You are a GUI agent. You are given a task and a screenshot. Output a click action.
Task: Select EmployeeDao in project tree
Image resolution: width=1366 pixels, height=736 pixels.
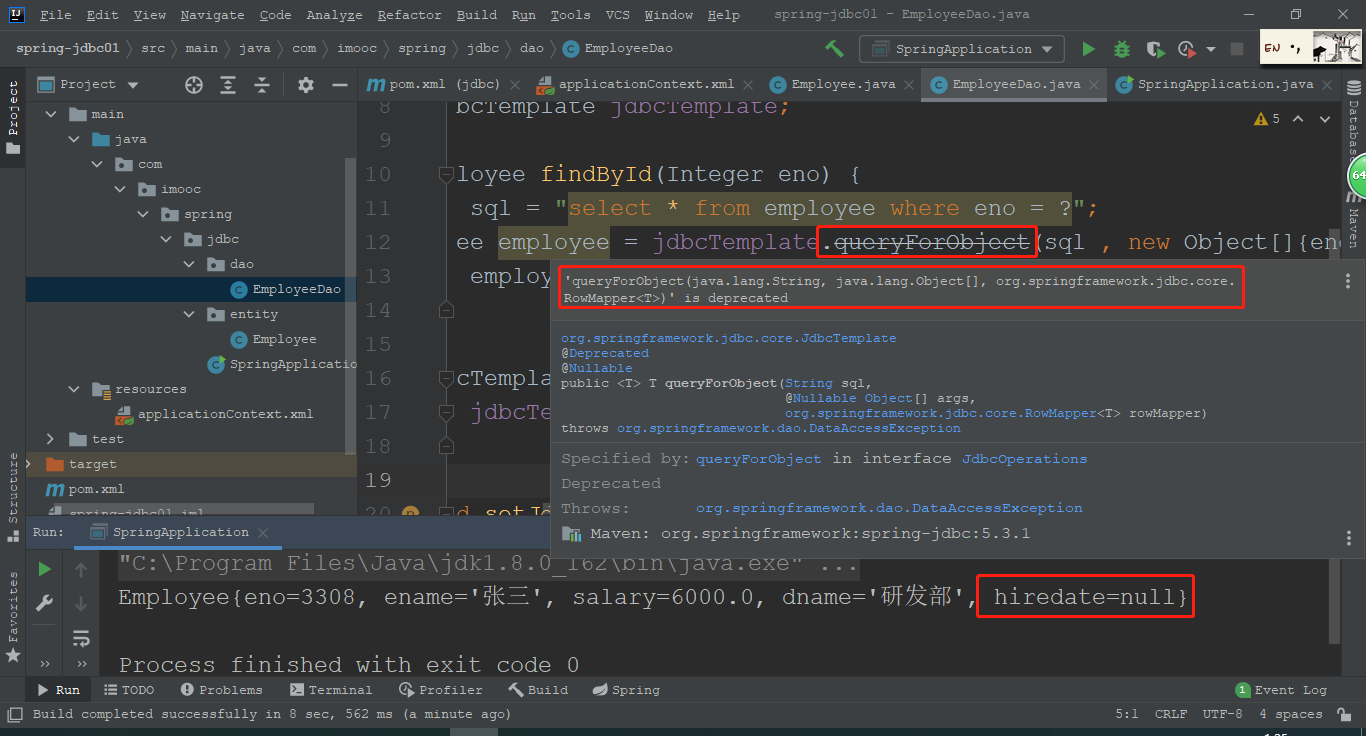pos(296,289)
